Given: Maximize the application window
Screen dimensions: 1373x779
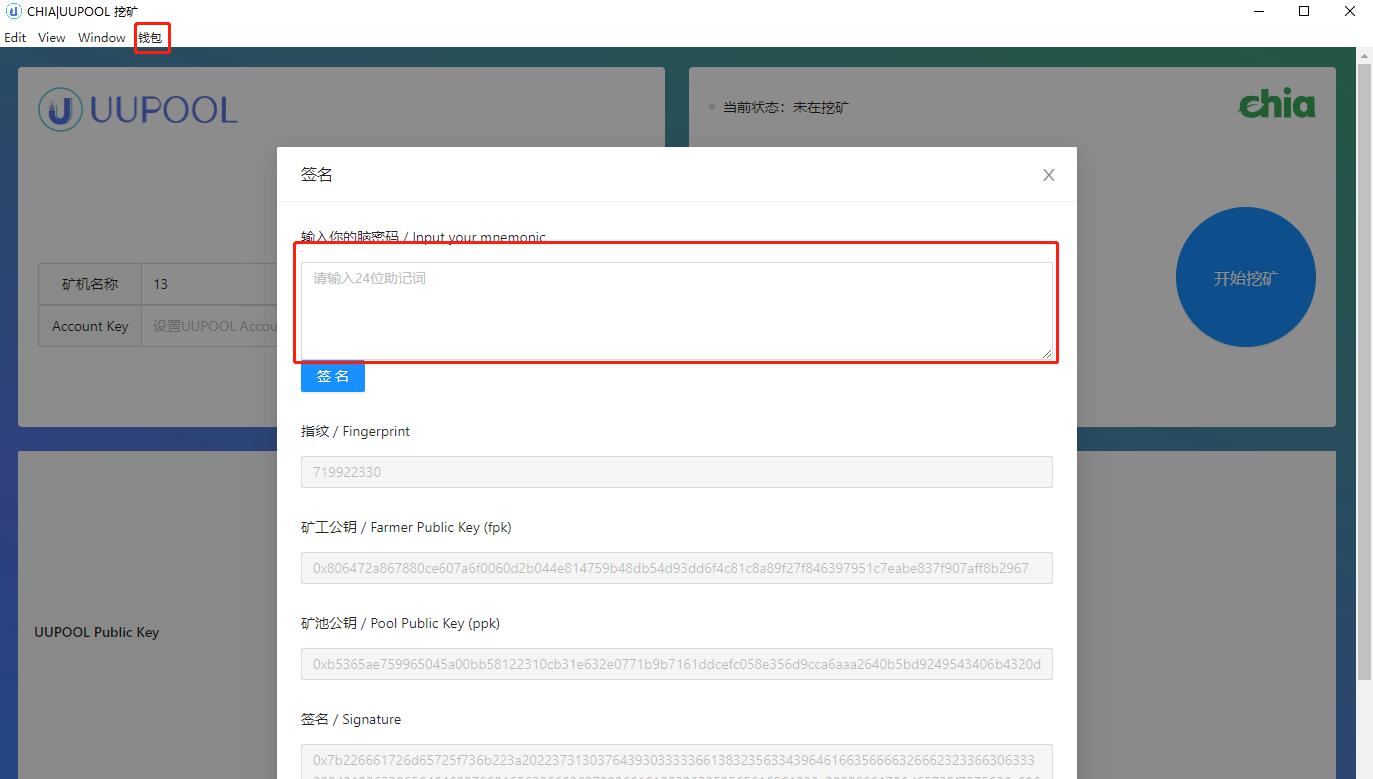Looking at the screenshot, I should click(x=1304, y=11).
